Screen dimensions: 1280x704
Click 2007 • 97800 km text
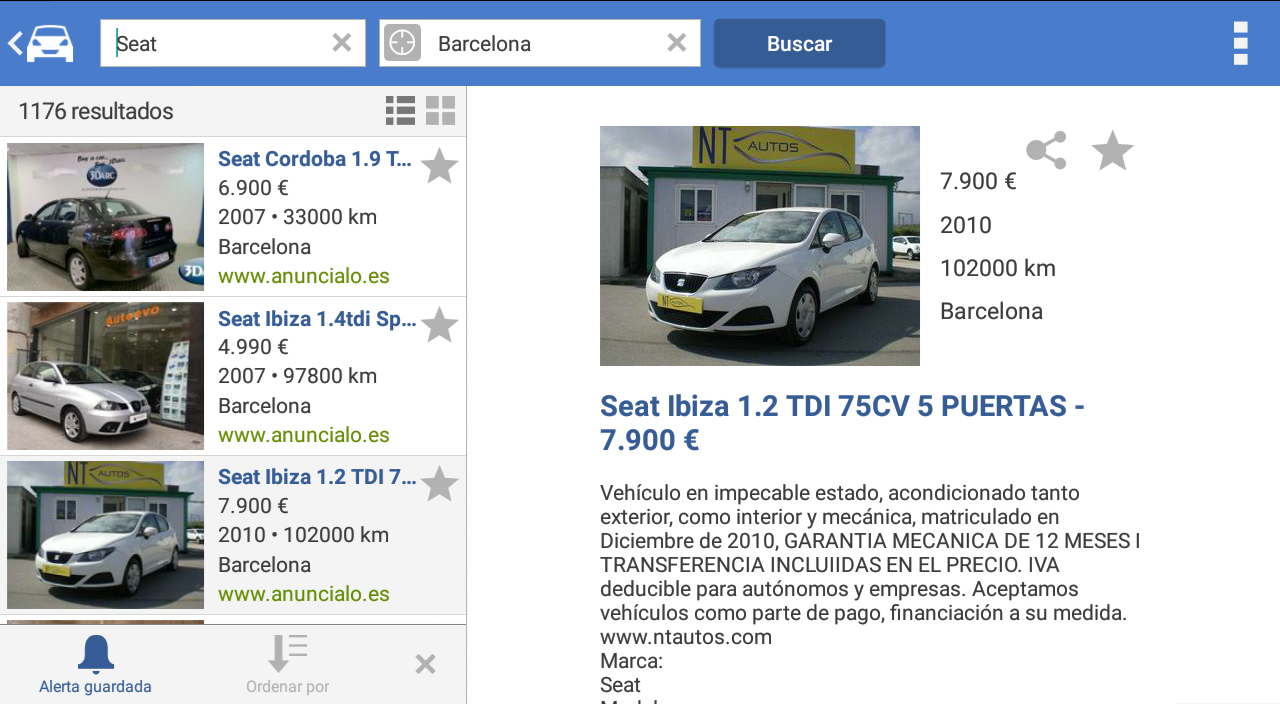pos(297,376)
